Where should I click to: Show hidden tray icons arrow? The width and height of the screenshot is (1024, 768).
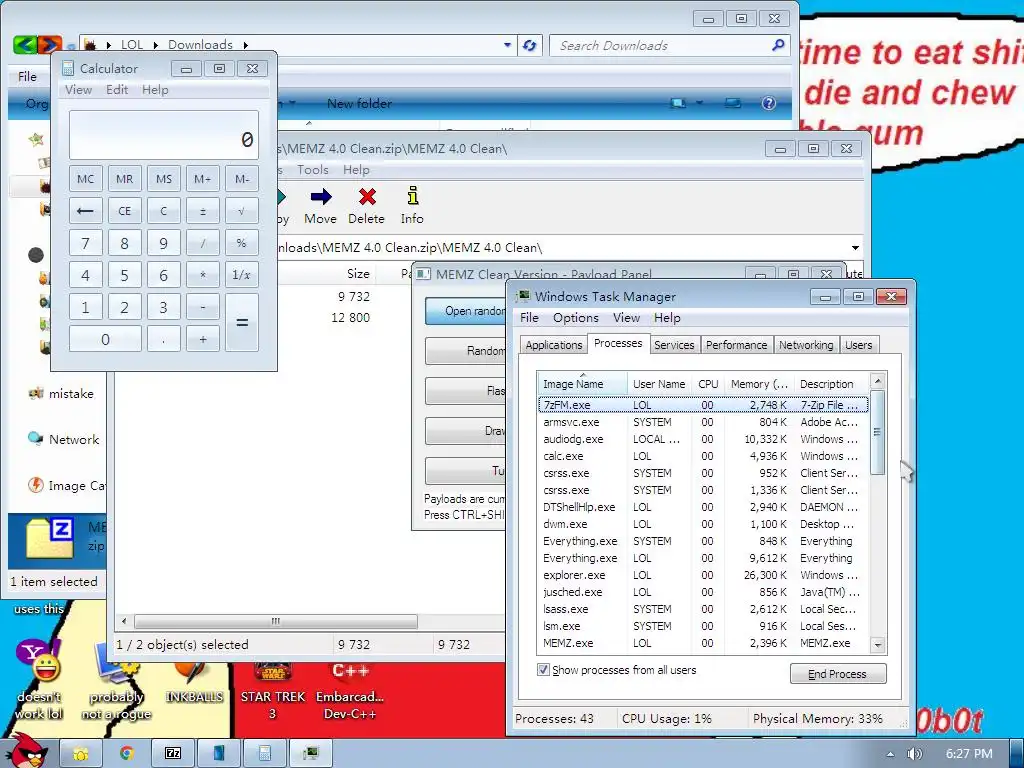click(889, 754)
